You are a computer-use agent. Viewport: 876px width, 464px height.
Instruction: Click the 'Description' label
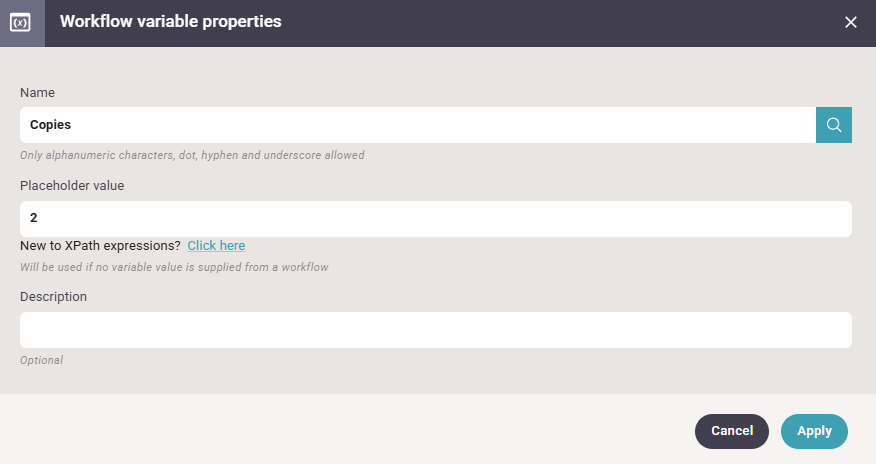(53, 297)
